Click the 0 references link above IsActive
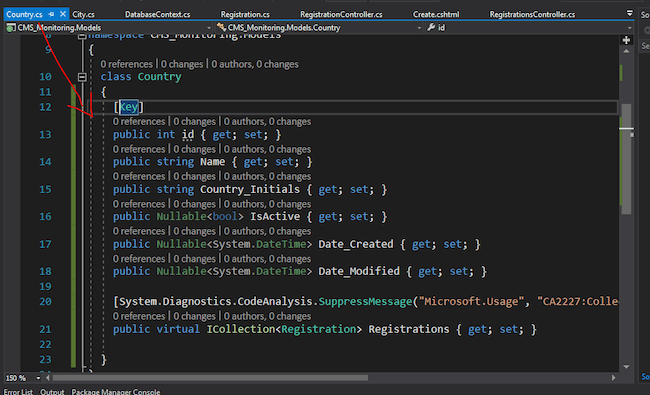The image size is (650, 395). (139, 204)
